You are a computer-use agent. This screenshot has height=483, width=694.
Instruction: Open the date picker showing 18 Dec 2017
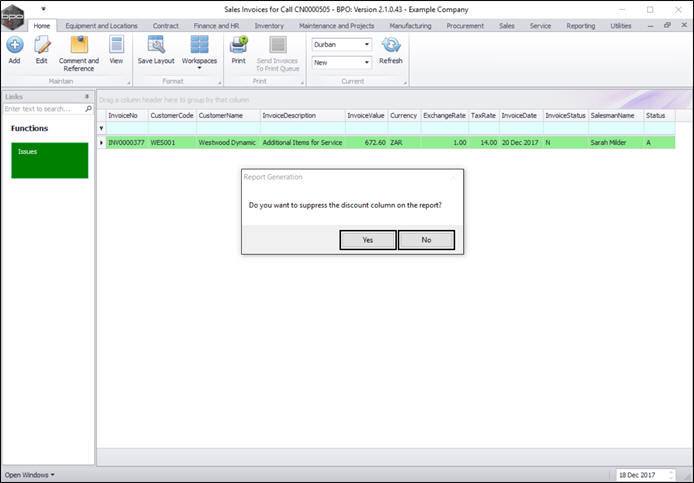(645, 475)
